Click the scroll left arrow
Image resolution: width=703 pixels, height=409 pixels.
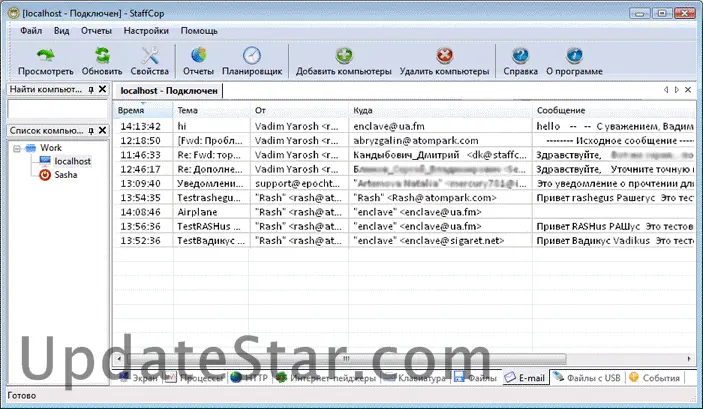[119, 358]
